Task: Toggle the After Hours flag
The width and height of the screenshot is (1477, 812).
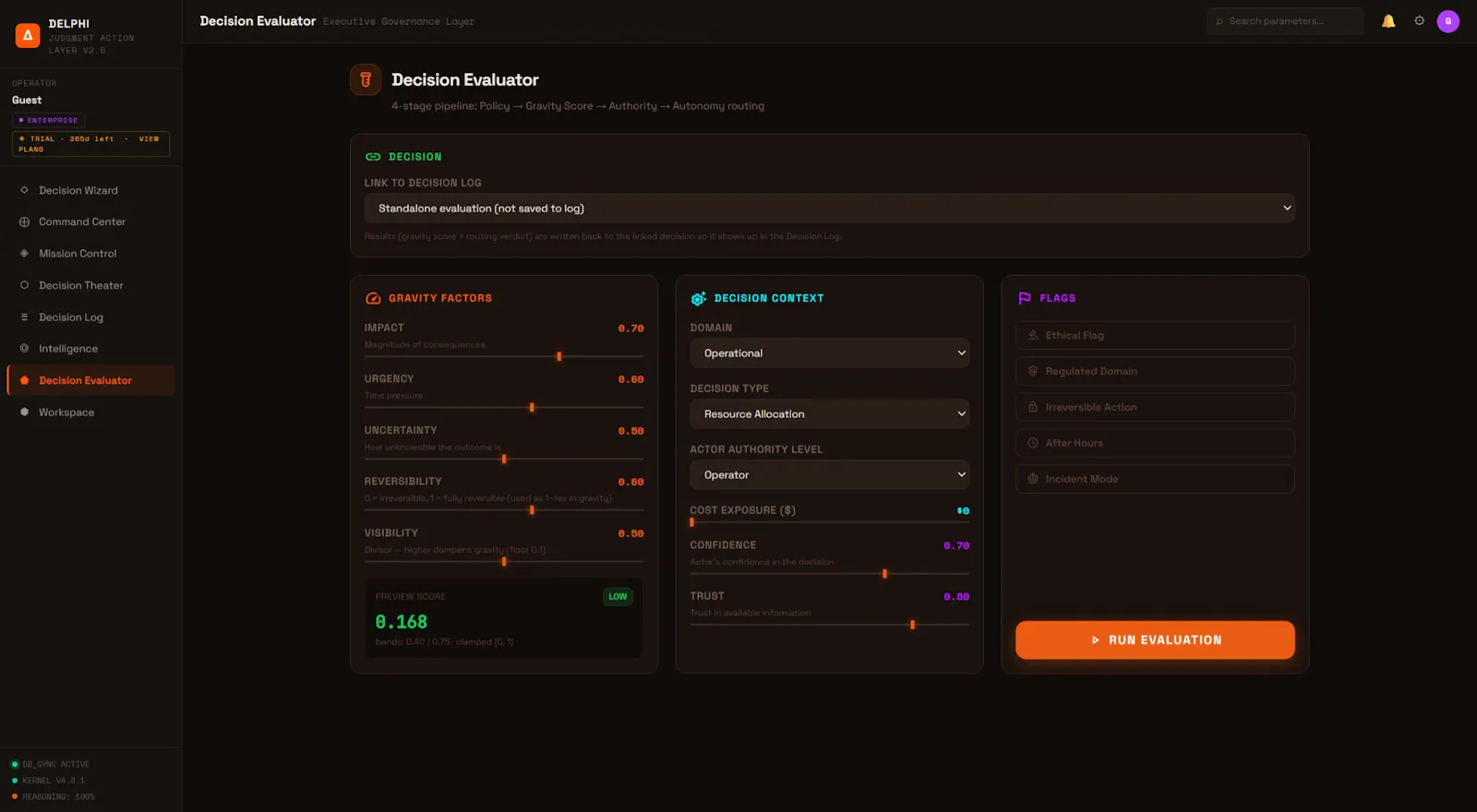Action: tap(1155, 443)
